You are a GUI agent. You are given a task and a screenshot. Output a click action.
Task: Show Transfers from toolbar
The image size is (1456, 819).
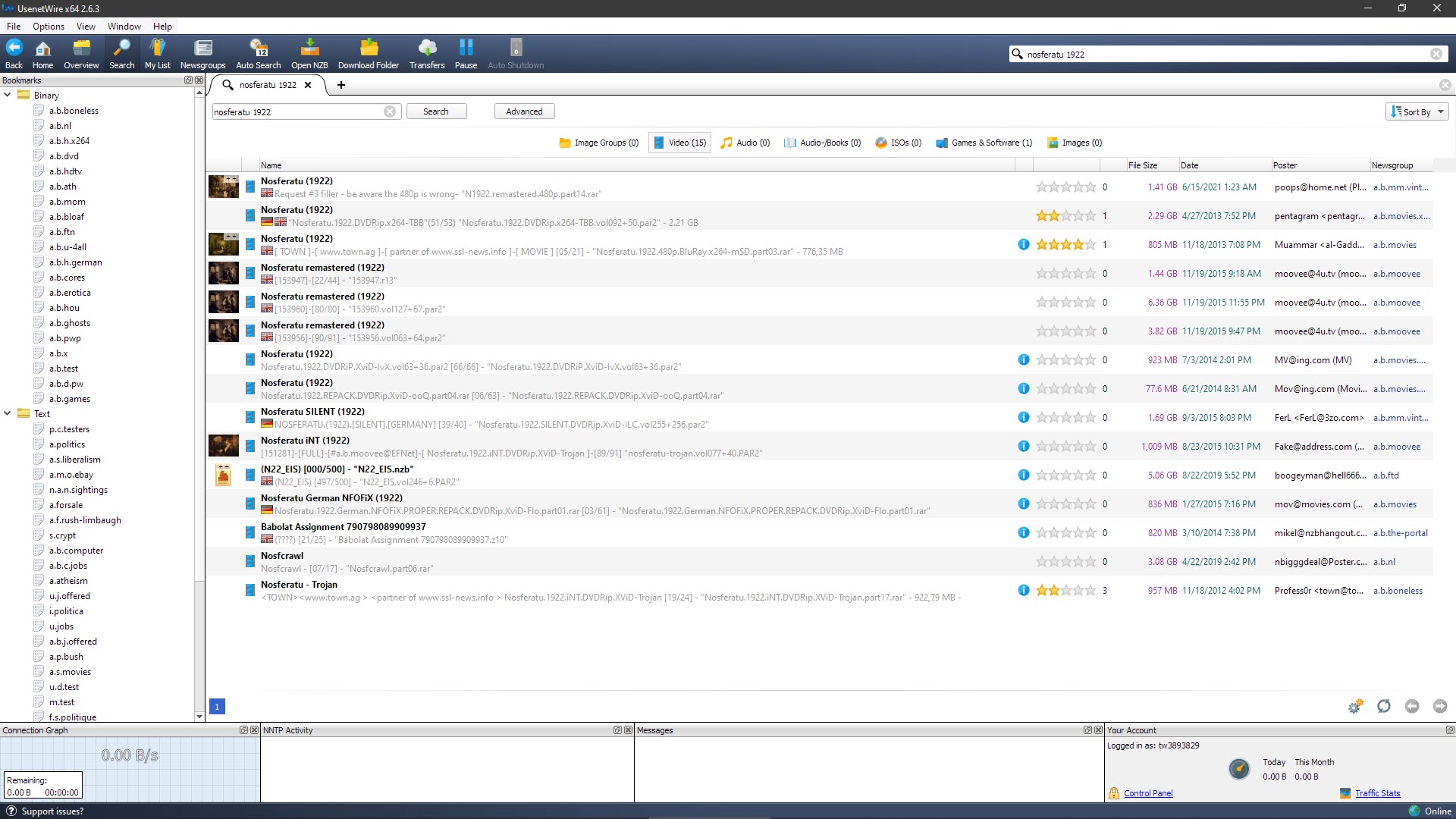pyautogui.click(x=427, y=54)
